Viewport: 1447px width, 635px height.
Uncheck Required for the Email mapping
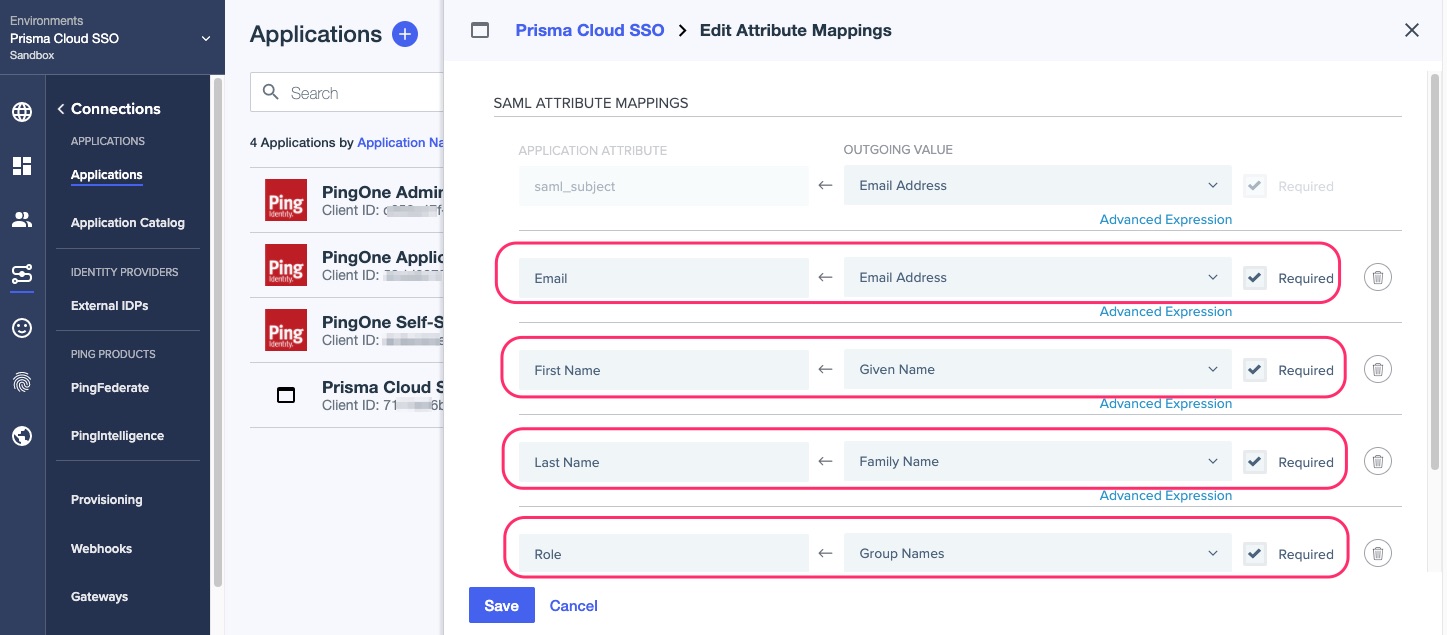pos(1254,277)
